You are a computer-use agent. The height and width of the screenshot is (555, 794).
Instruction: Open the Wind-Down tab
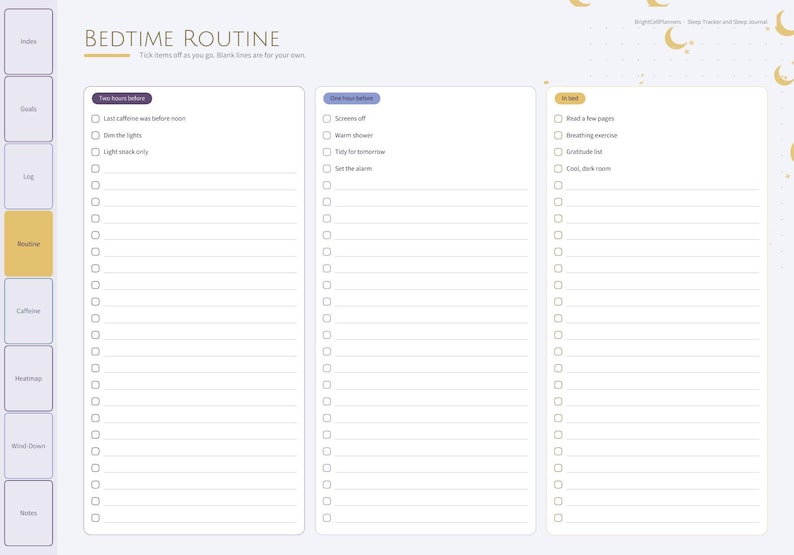pos(28,446)
